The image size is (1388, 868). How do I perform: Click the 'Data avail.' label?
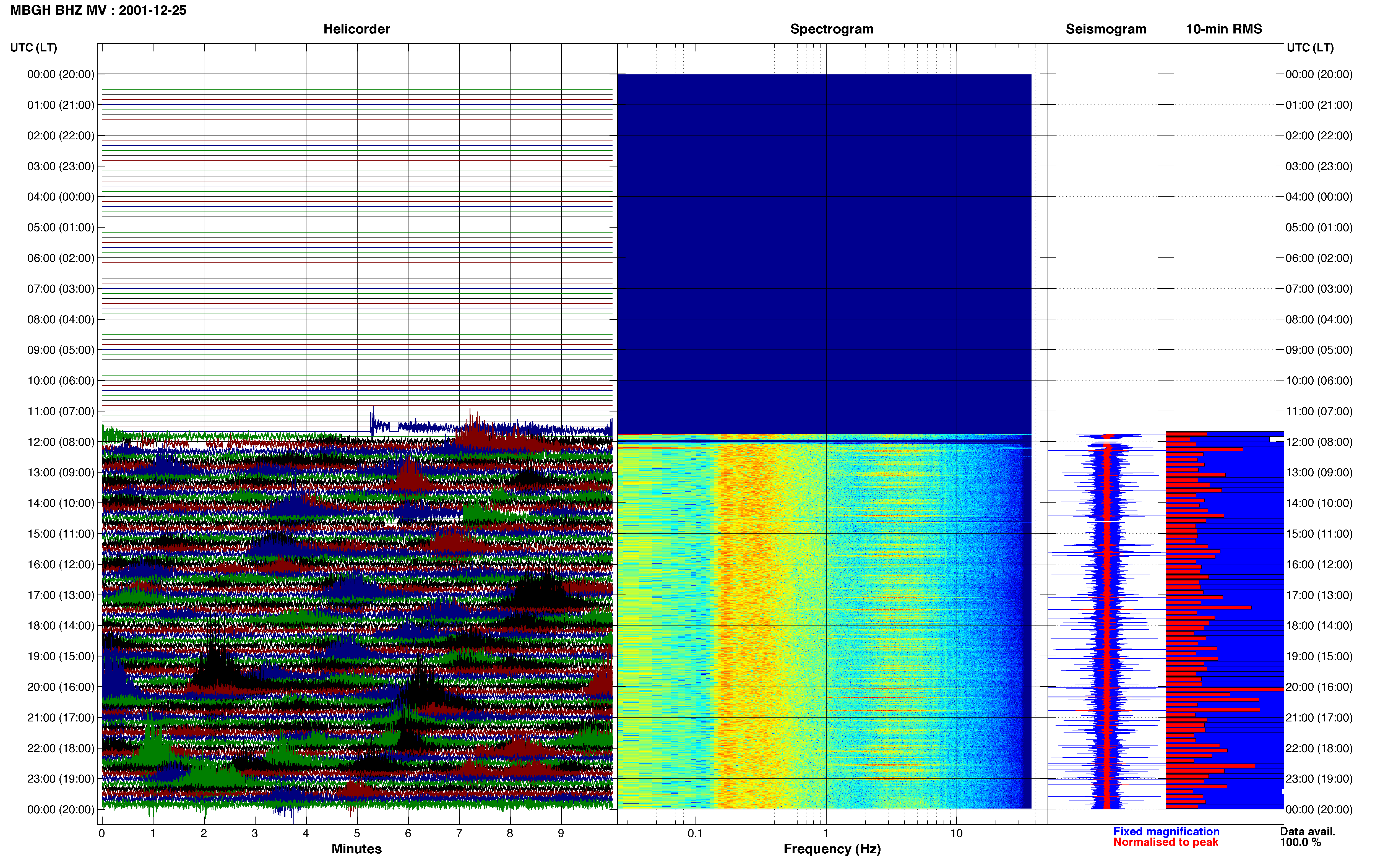[1308, 832]
